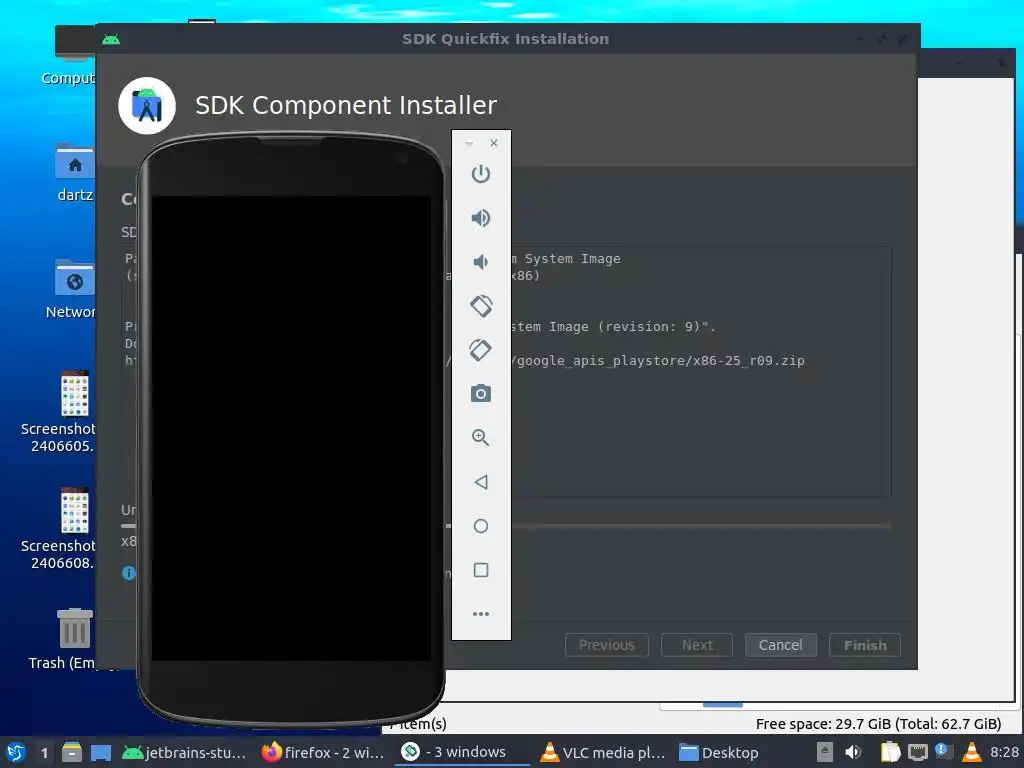
Task: Rotate emulator left using the first rotate icon
Action: coord(481,306)
